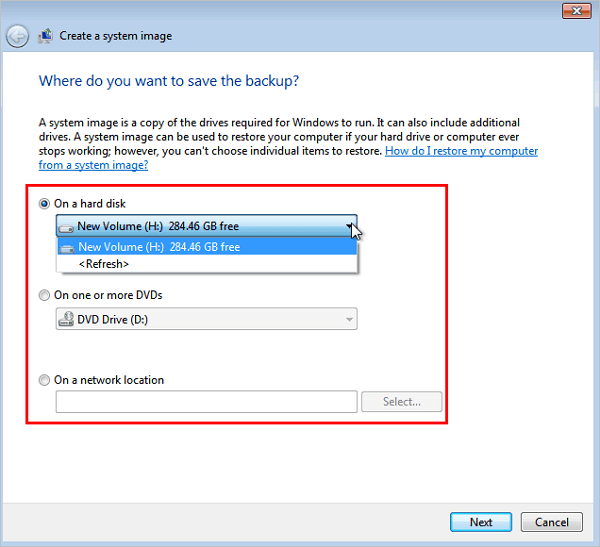Click the back arrow button
Image resolution: width=600 pixels, height=547 pixels.
click(17, 36)
